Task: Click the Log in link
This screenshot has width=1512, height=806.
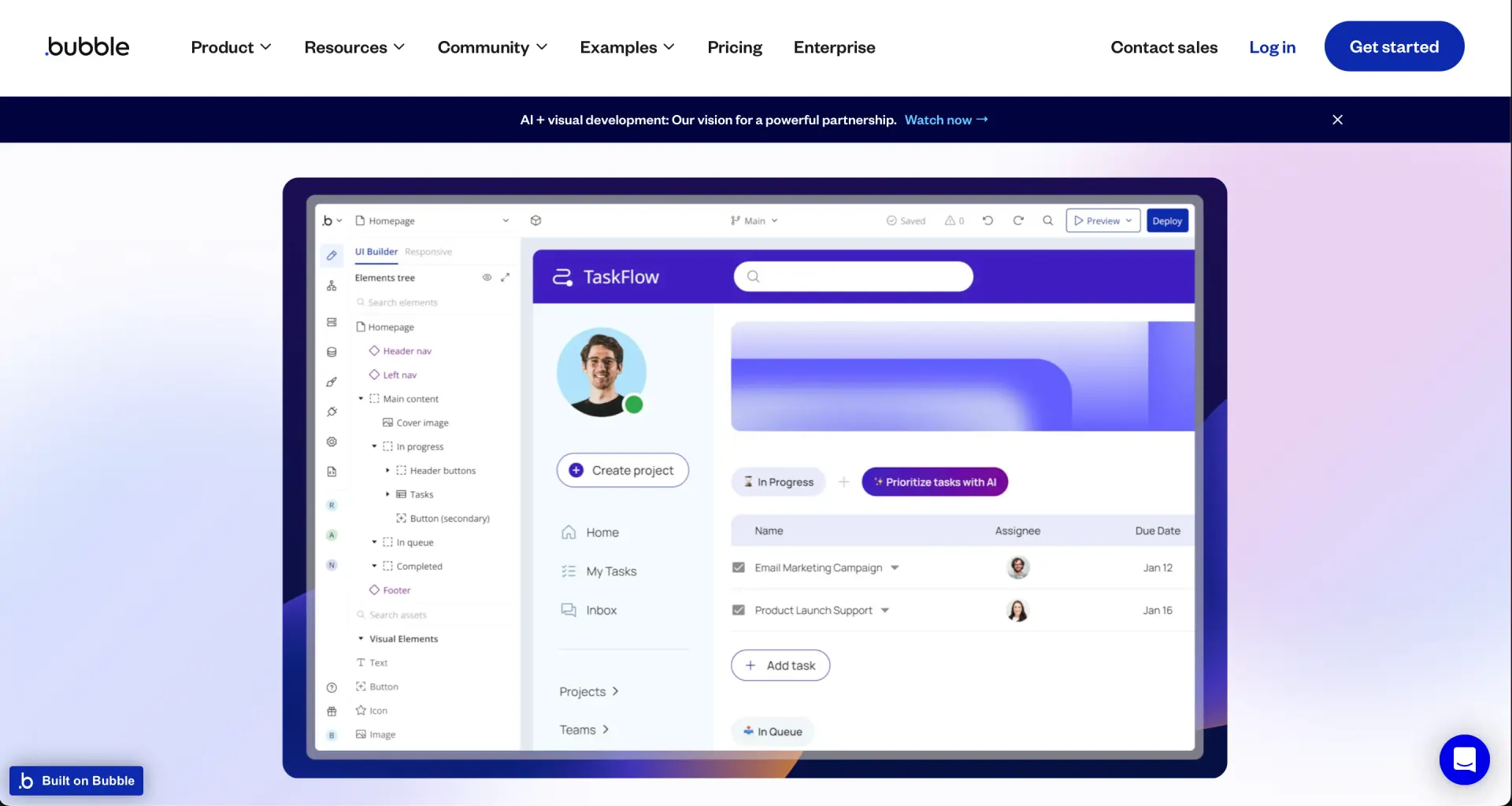Action: [x=1272, y=47]
